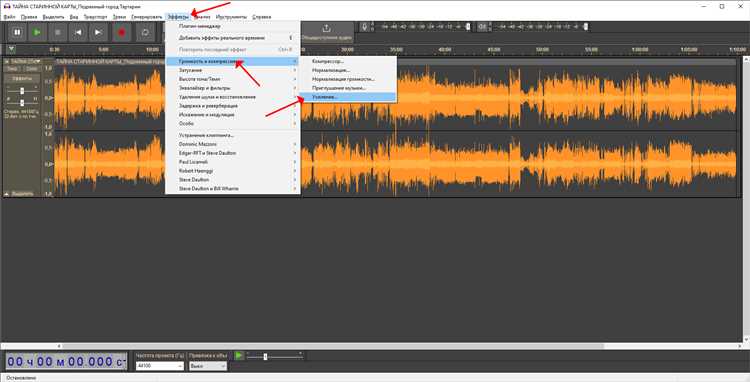Expand Pitch and tempo submenu
Screen dimensions: 750x382
233,79
